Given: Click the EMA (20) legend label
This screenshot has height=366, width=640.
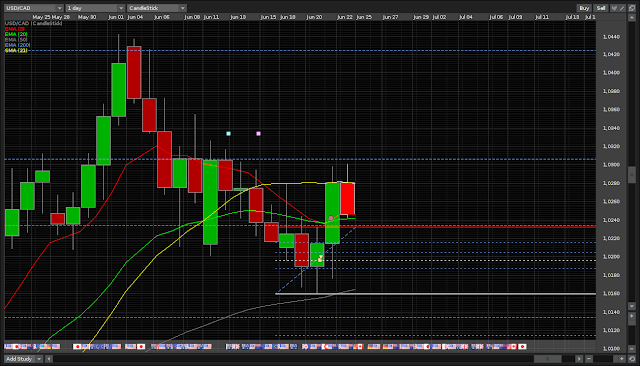Looking at the screenshot, I should 16,34.
